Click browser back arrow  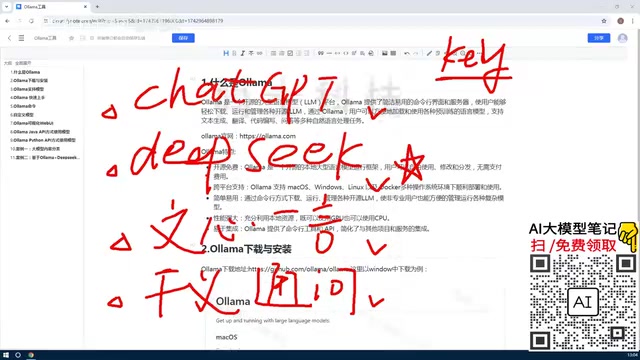pos(7,21)
